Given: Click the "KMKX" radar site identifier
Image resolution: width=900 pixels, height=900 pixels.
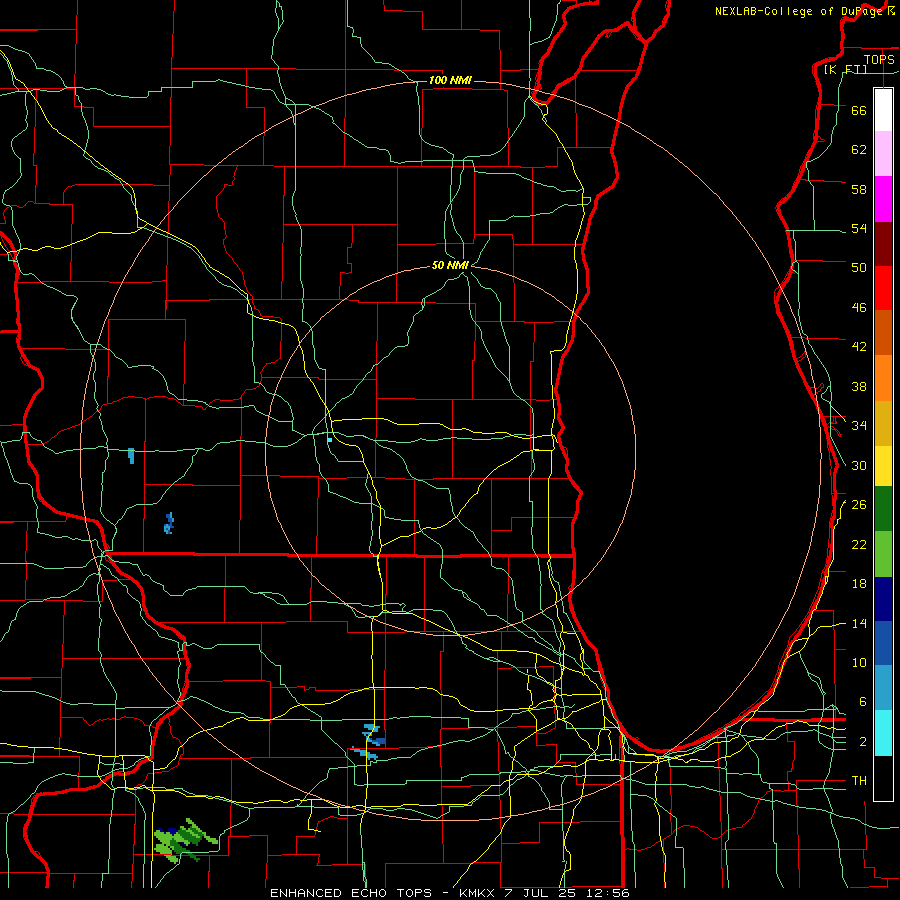Looking at the screenshot, I should click(x=479, y=893).
